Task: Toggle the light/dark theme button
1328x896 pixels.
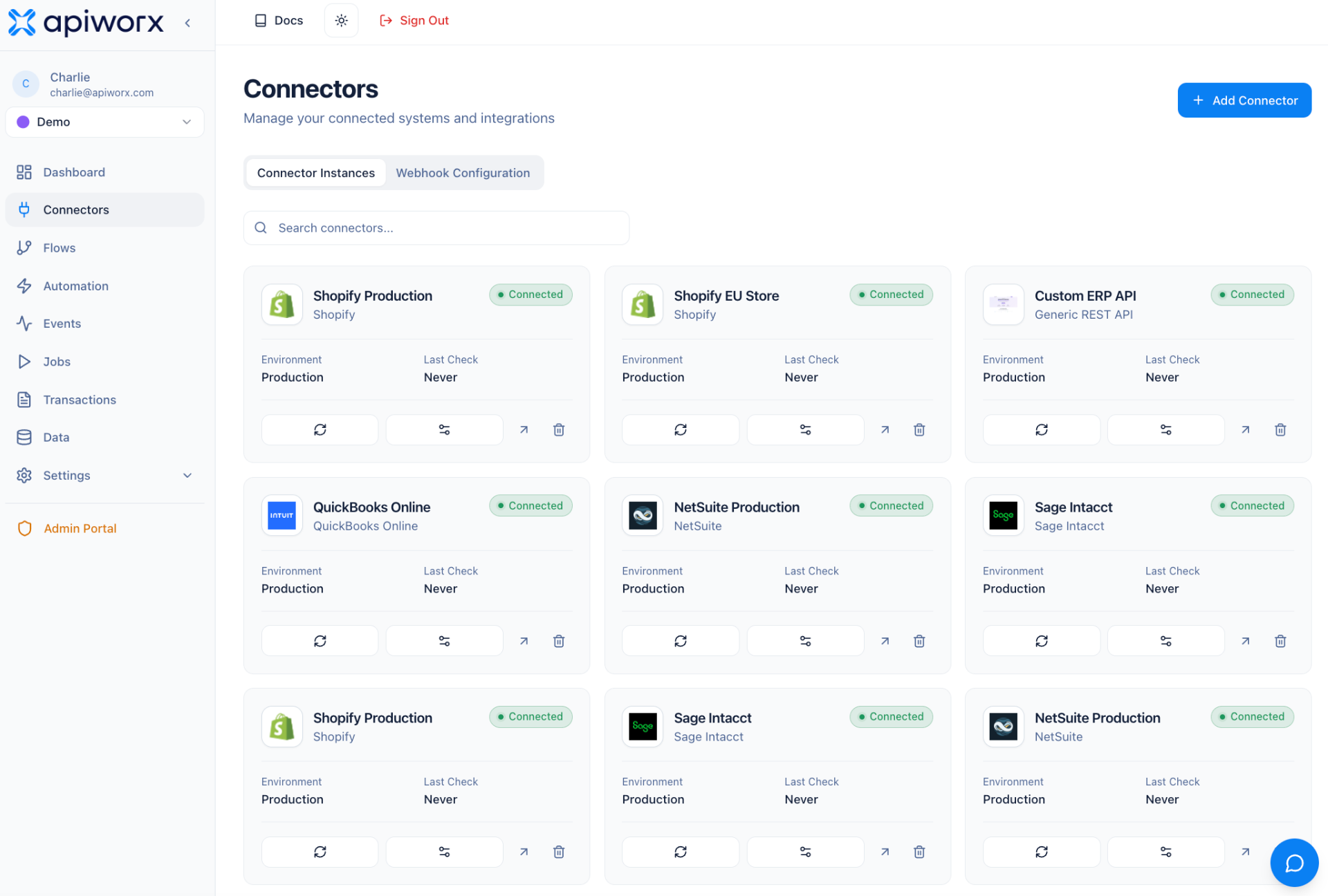Action: 341,21
